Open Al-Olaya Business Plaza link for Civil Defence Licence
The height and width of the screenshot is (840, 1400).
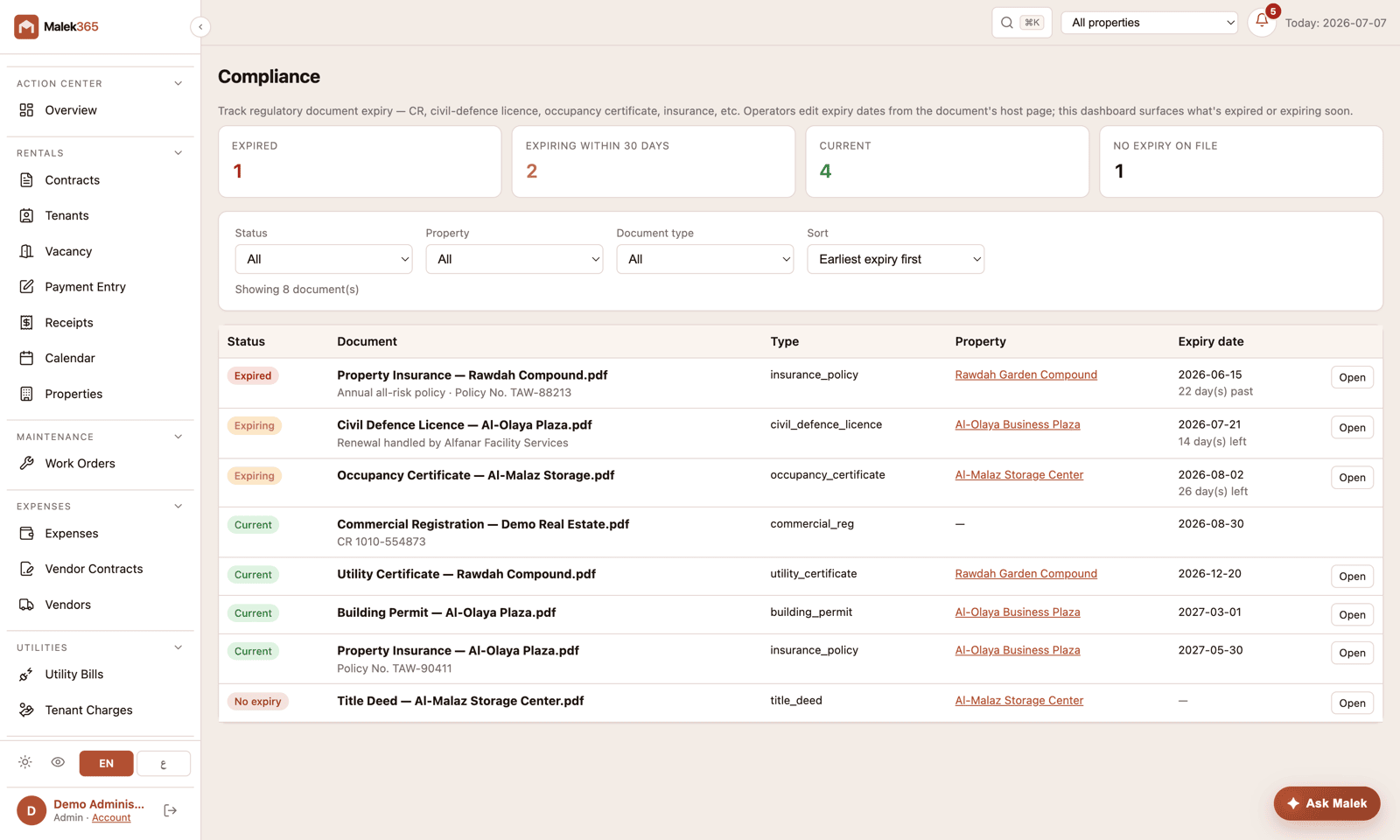coord(1018,424)
